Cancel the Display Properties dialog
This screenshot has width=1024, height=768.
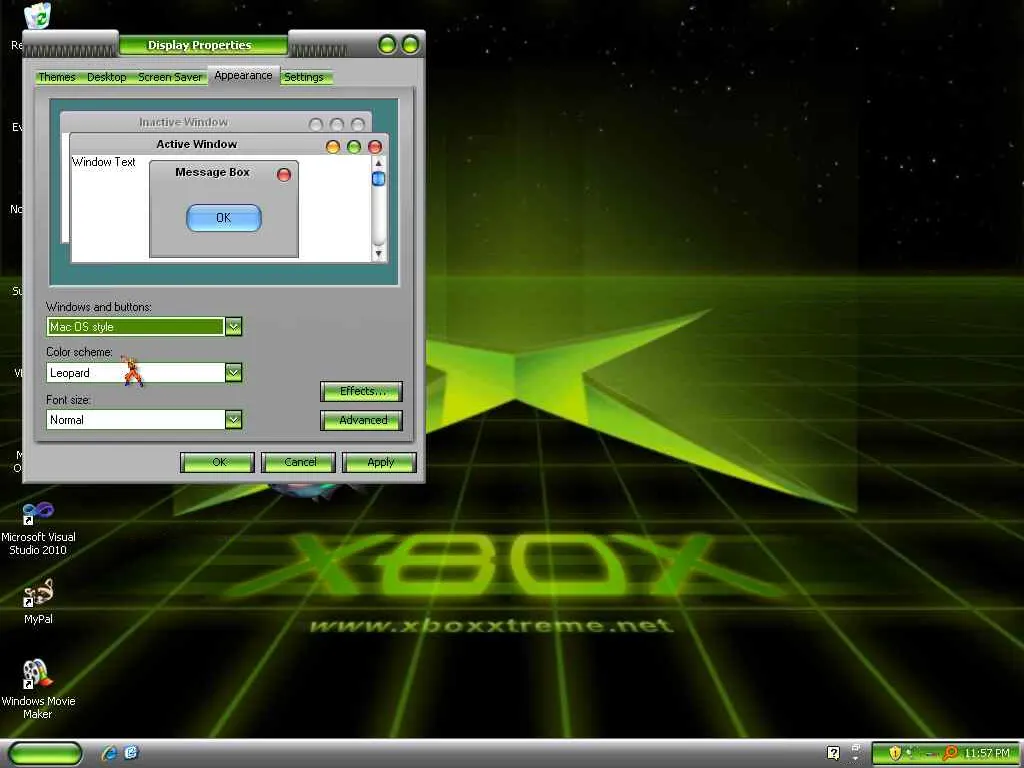[x=298, y=462]
